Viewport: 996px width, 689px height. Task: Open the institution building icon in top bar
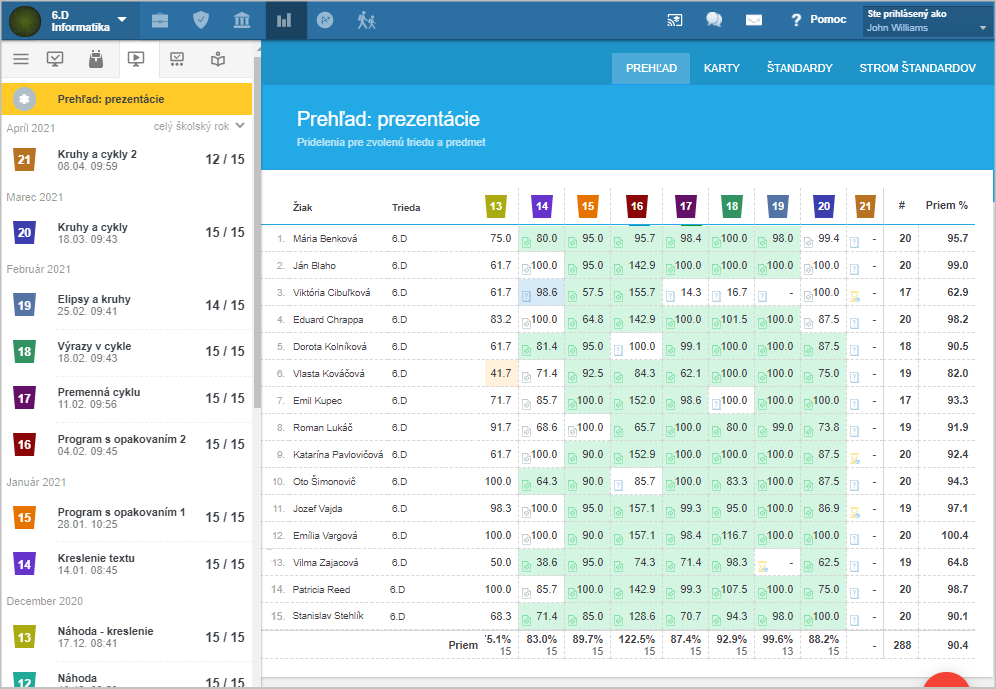point(242,20)
